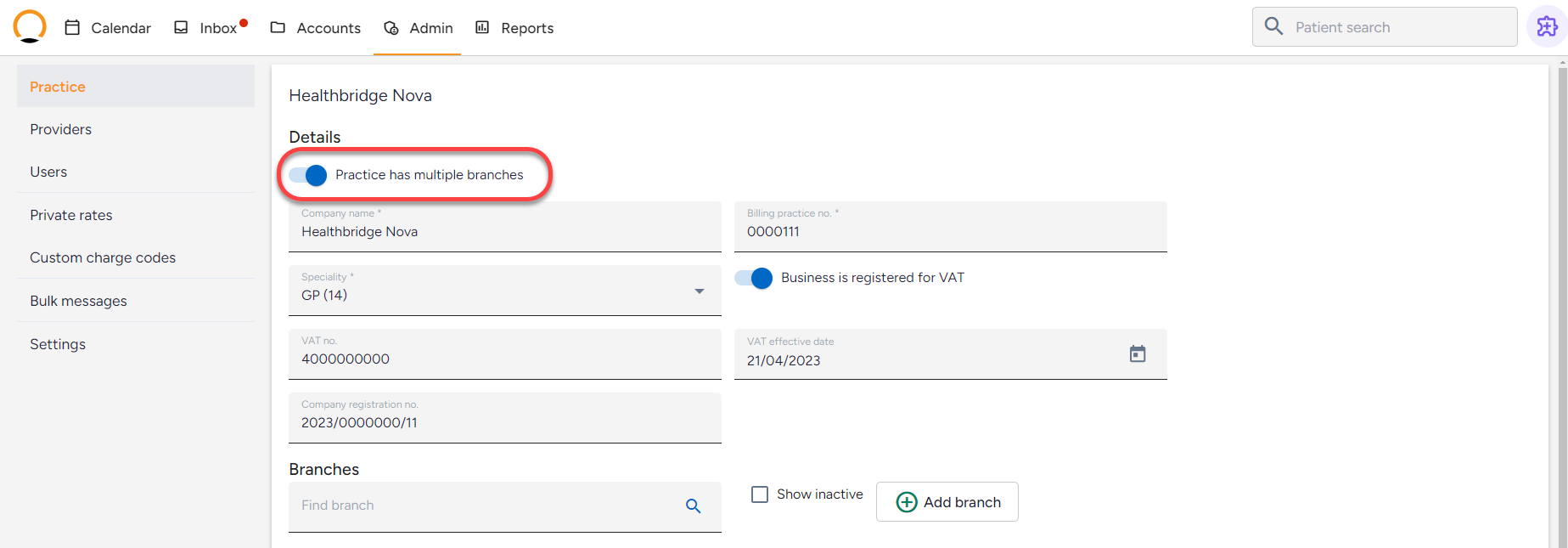This screenshot has width=1568, height=548.
Task: Open Users in the sidebar
Action: click(x=136, y=172)
